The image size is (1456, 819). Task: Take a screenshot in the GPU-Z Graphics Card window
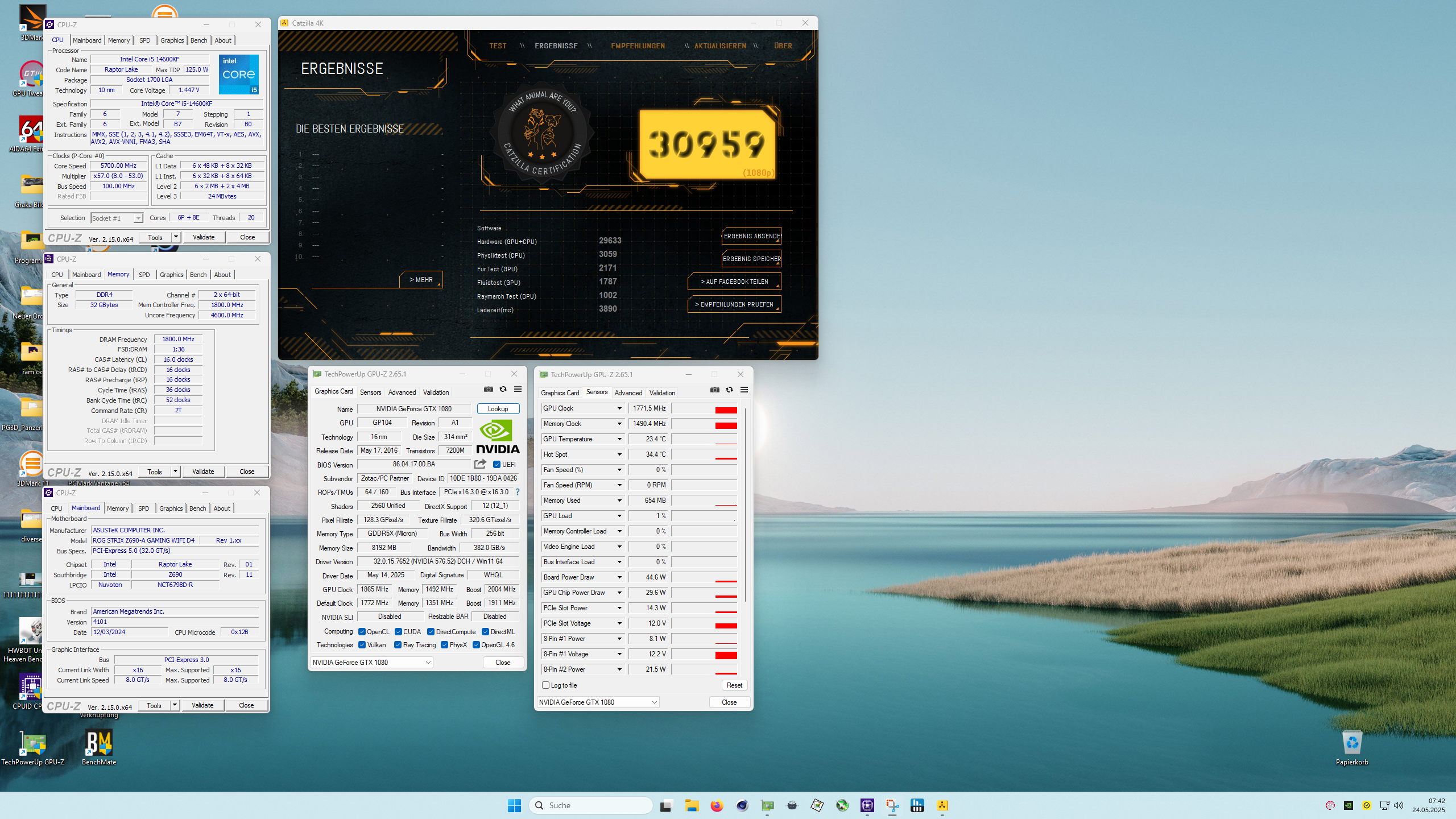488,390
